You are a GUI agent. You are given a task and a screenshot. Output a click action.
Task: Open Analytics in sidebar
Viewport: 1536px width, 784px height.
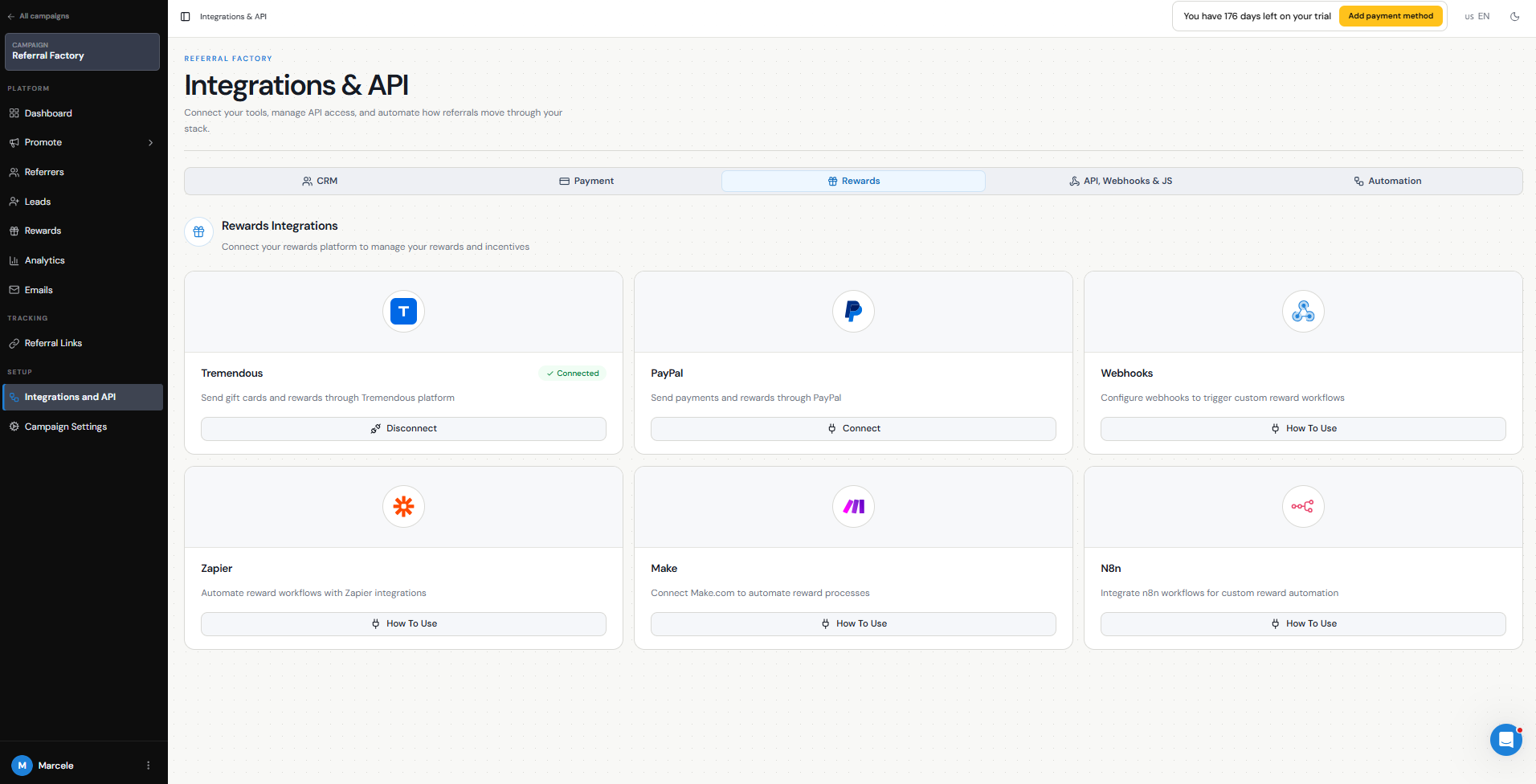(82, 260)
